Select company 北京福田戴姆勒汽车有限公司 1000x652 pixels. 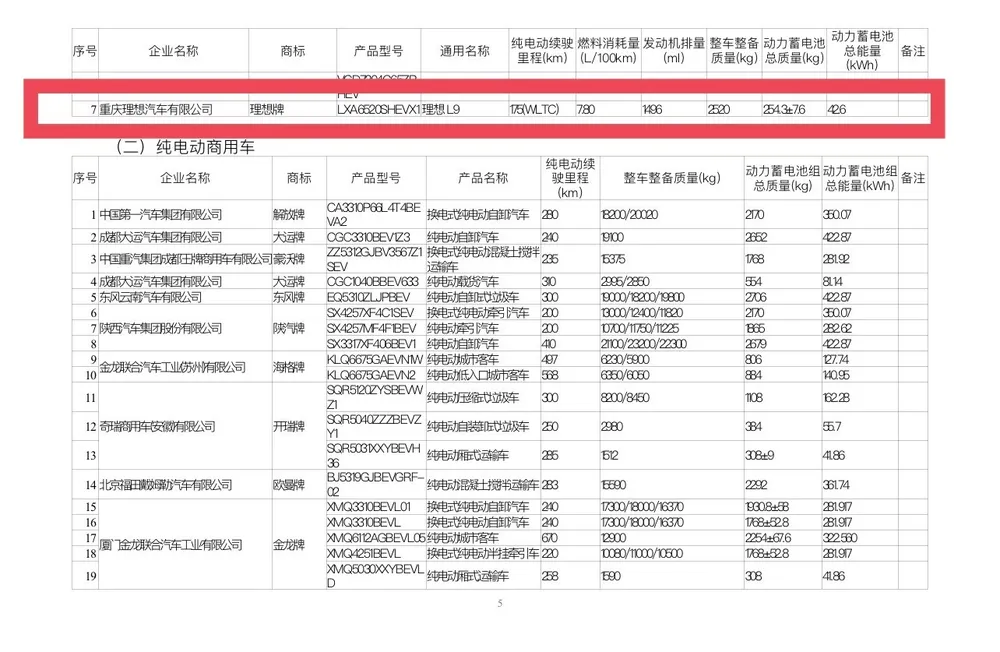(x=166, y=485)
